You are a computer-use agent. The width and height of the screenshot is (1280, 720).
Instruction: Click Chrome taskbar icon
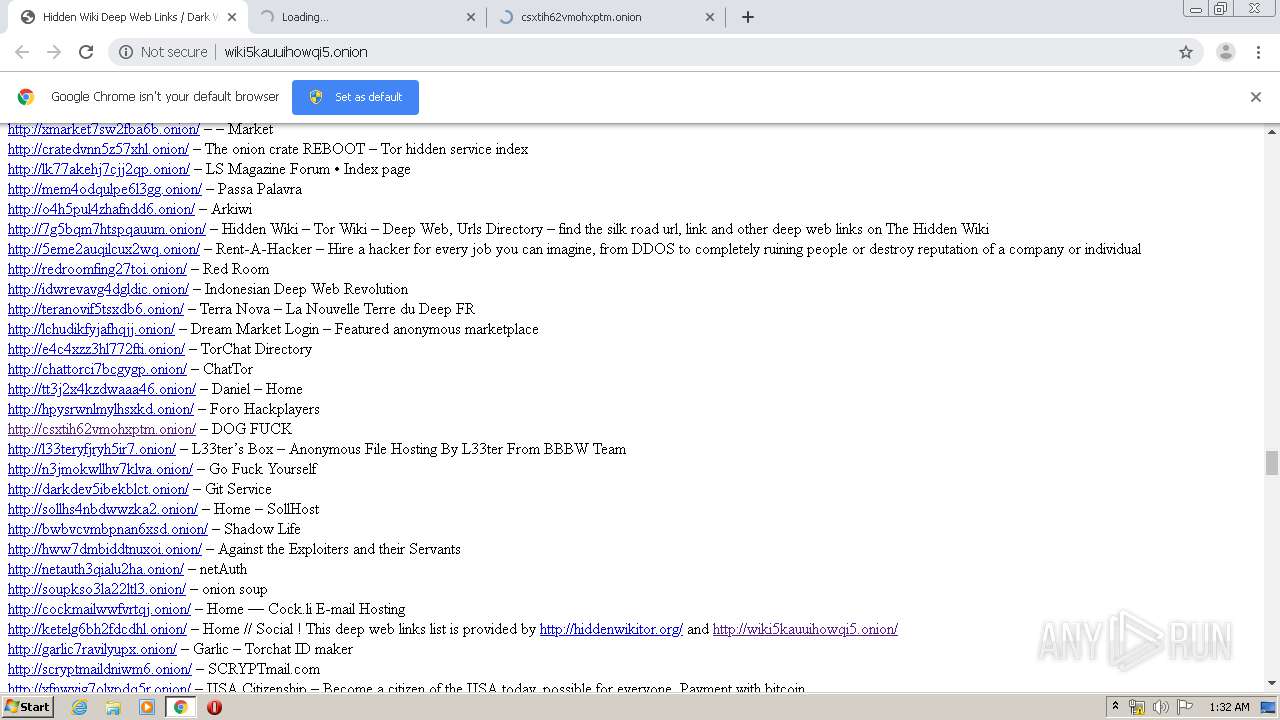pyautogui.click(x=180, y=707)
